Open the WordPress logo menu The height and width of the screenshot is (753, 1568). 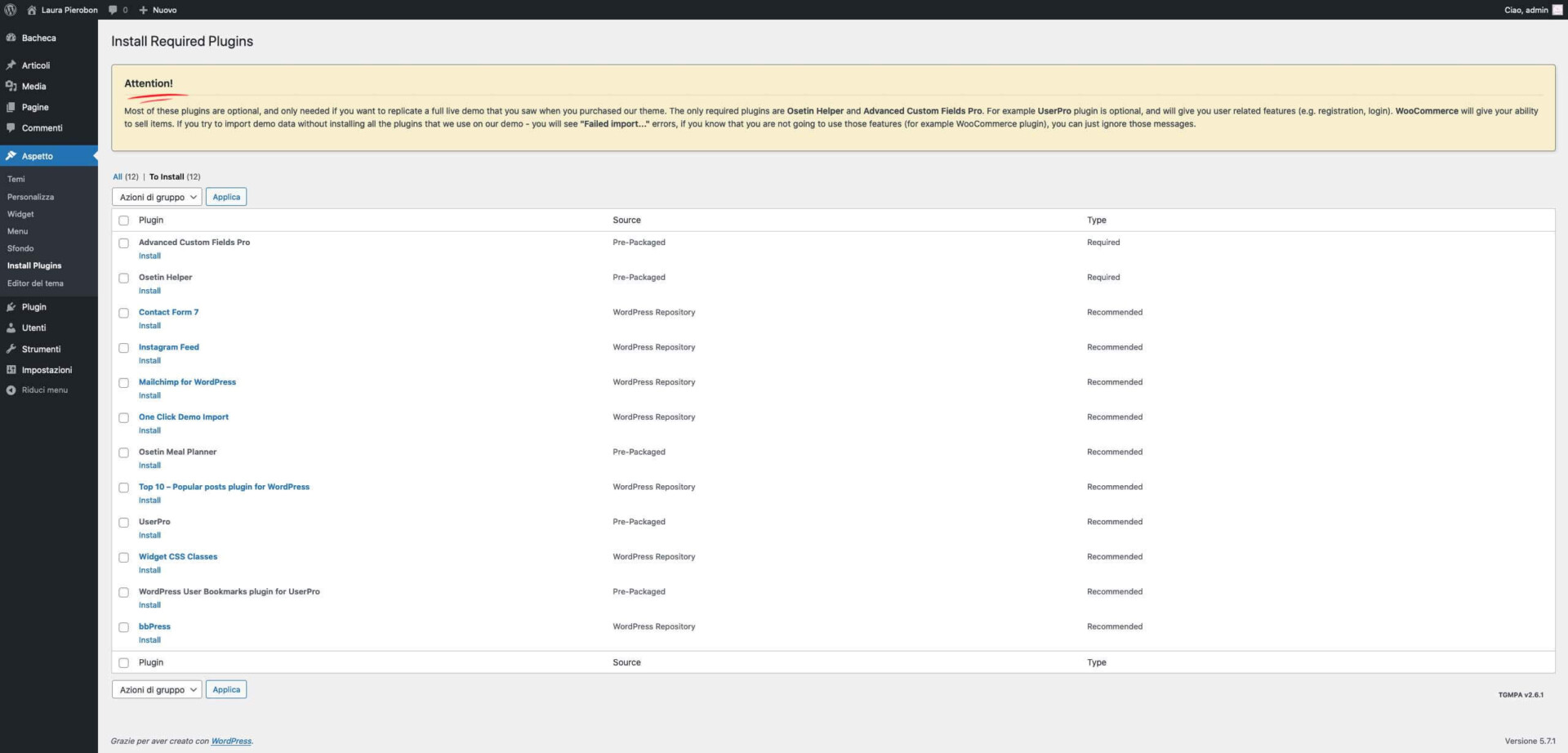(11, 10)
